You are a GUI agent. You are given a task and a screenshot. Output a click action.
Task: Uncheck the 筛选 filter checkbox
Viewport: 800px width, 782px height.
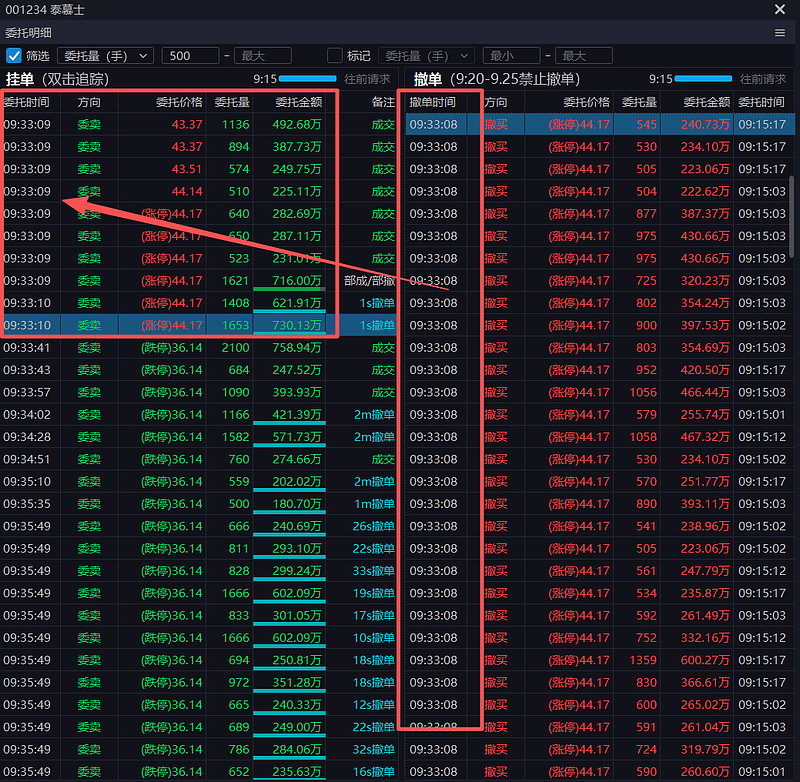coord(14,56)
